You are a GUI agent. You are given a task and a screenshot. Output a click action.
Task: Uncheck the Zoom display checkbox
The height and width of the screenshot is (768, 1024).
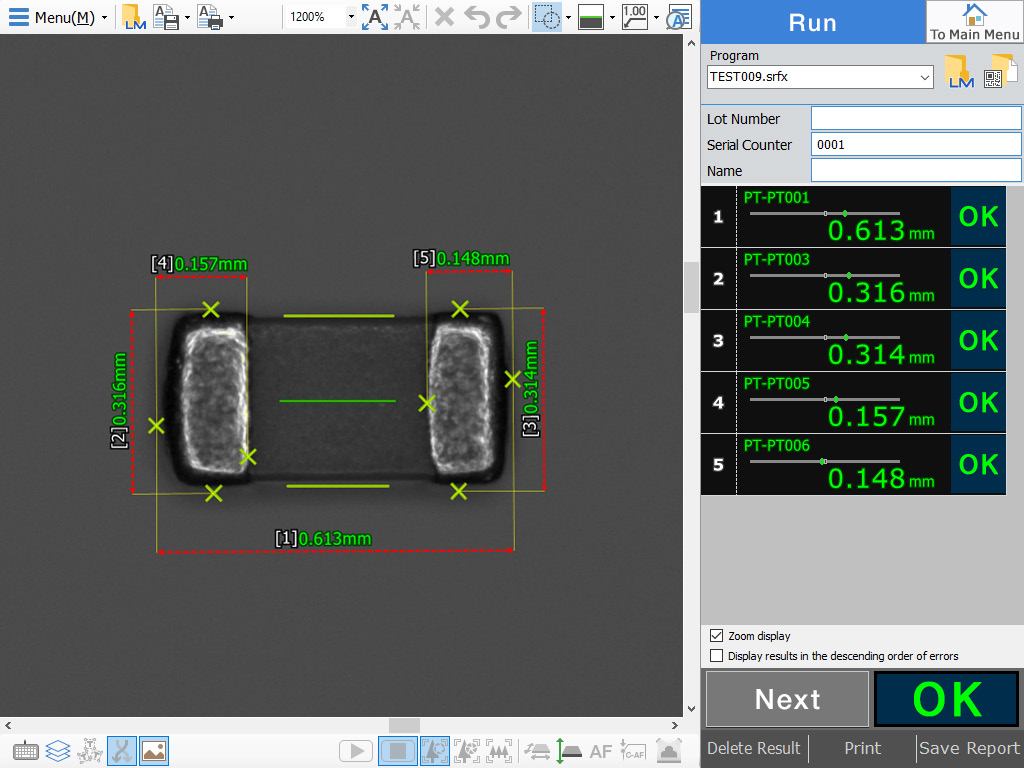click(x=716, y=636)
